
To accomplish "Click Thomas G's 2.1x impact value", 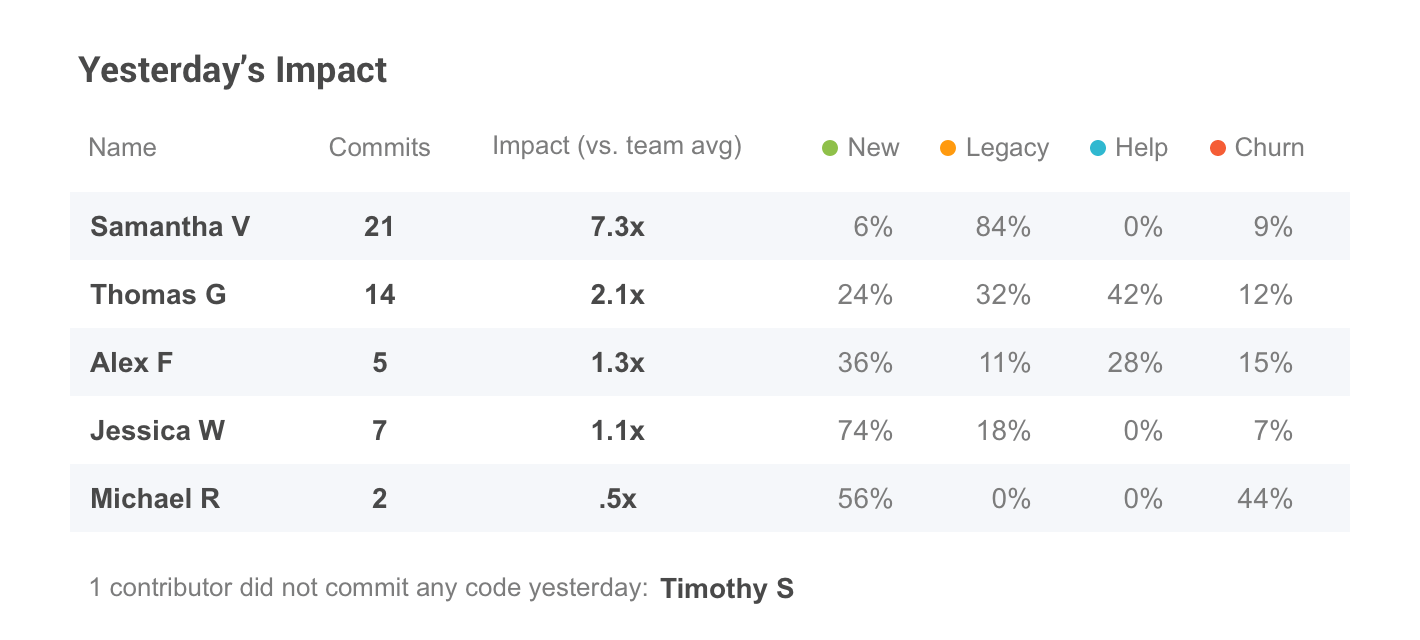I will click(x=617, y=295).
